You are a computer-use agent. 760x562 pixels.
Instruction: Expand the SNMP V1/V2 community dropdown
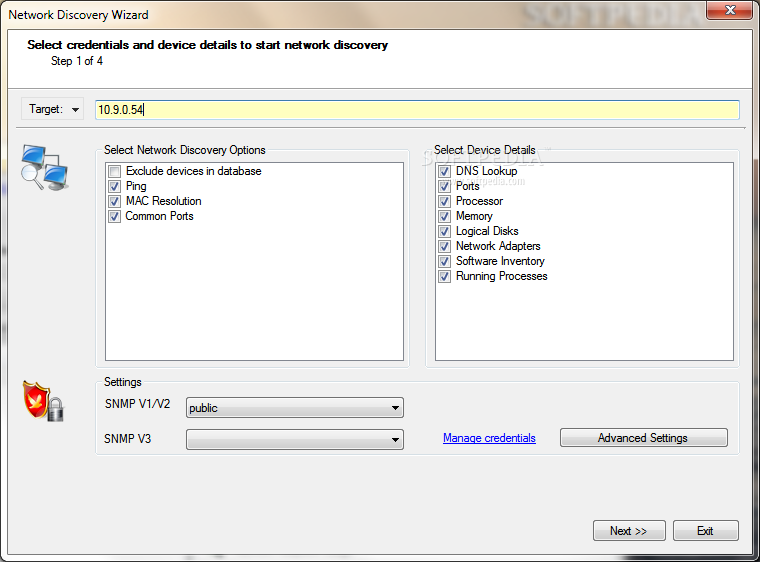tap(295, 408)
